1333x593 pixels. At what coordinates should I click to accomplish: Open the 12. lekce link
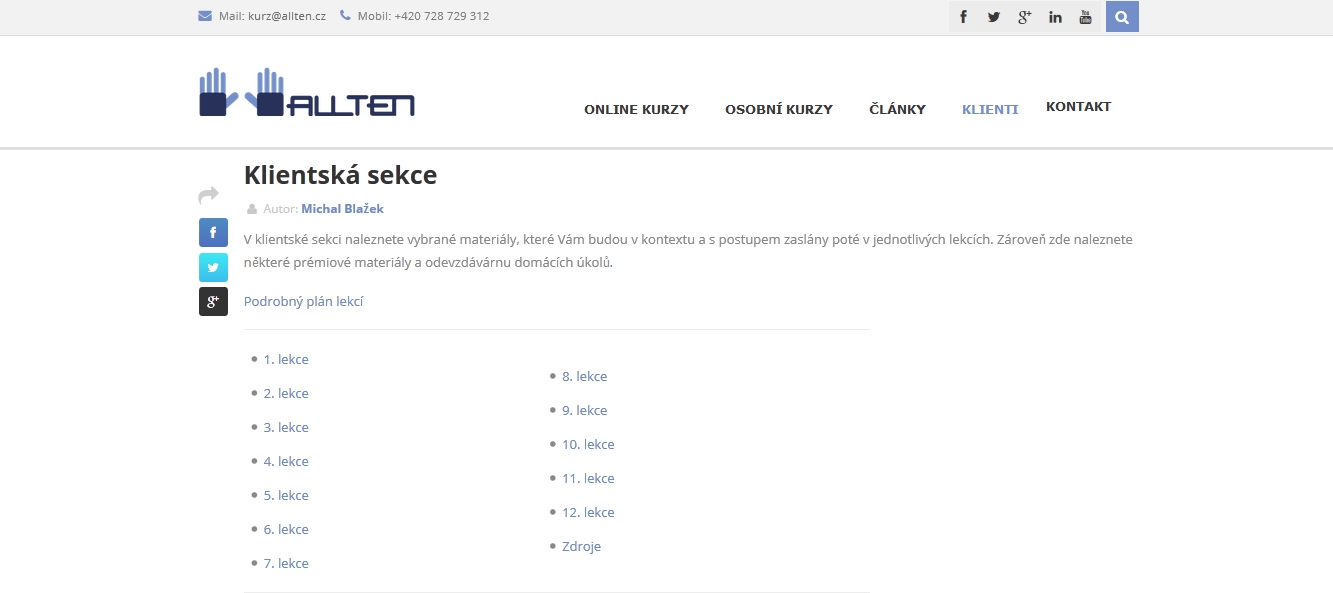click(588, 512)
